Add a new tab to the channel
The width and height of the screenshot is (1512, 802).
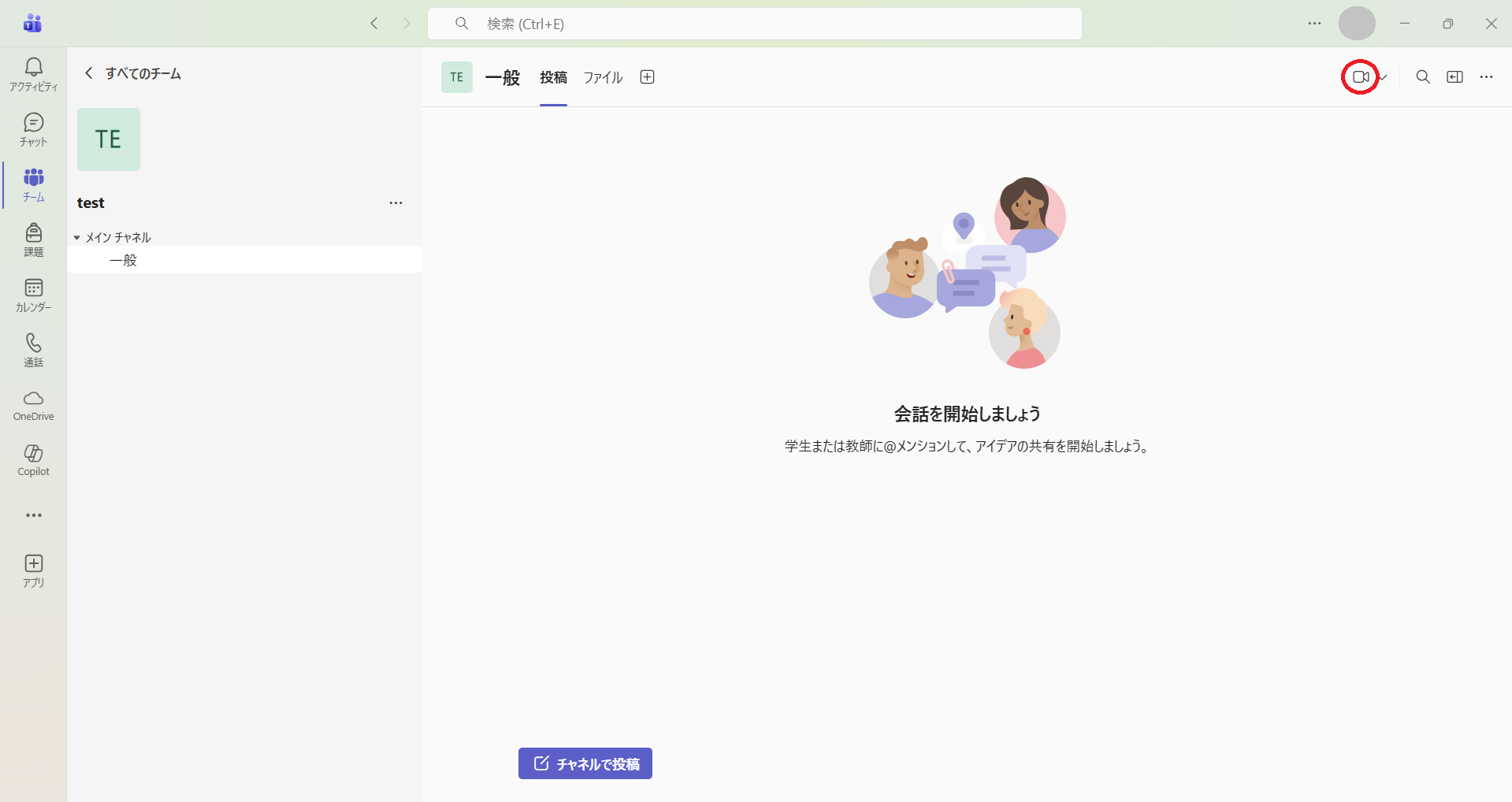[x=647, y=77]
